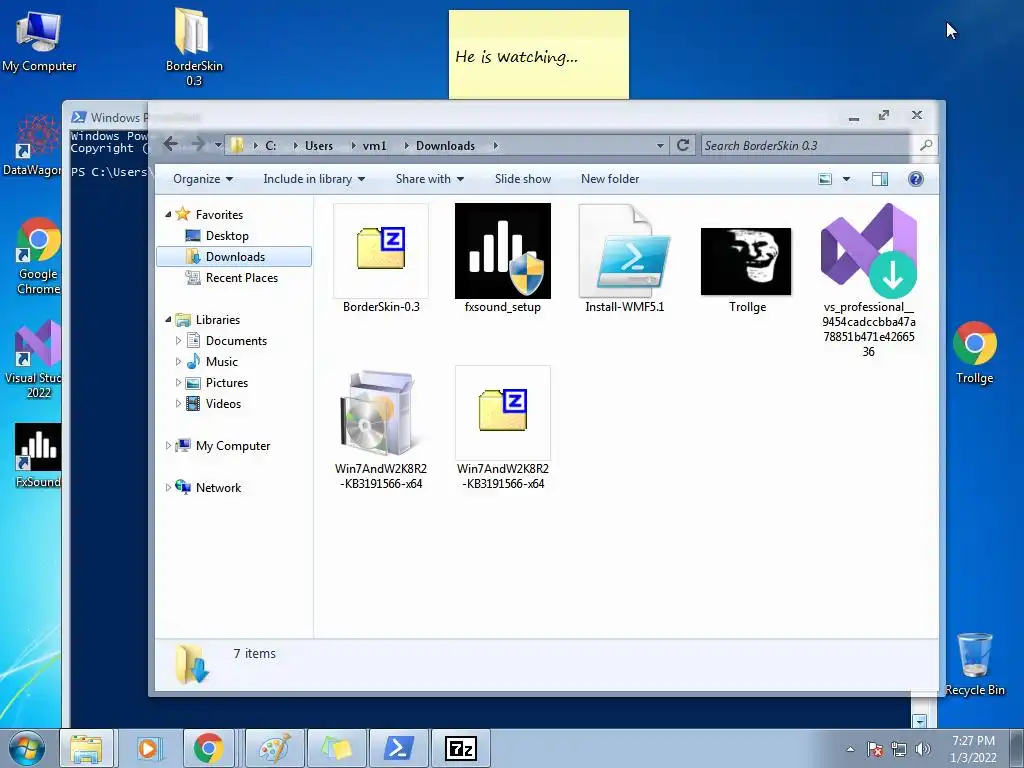Image resolution: width=1024 pixels, height=768 pixels.
Task: Focus the Windows PowerShell window title
Action: tap(108, 118)
